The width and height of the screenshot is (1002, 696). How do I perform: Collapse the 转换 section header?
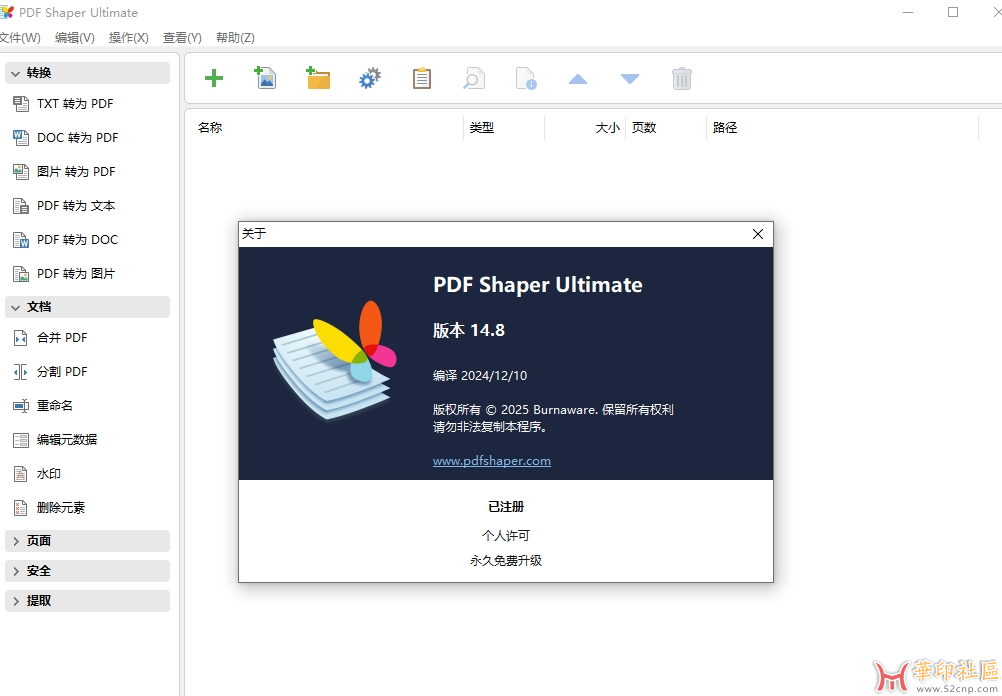point(87,73)
